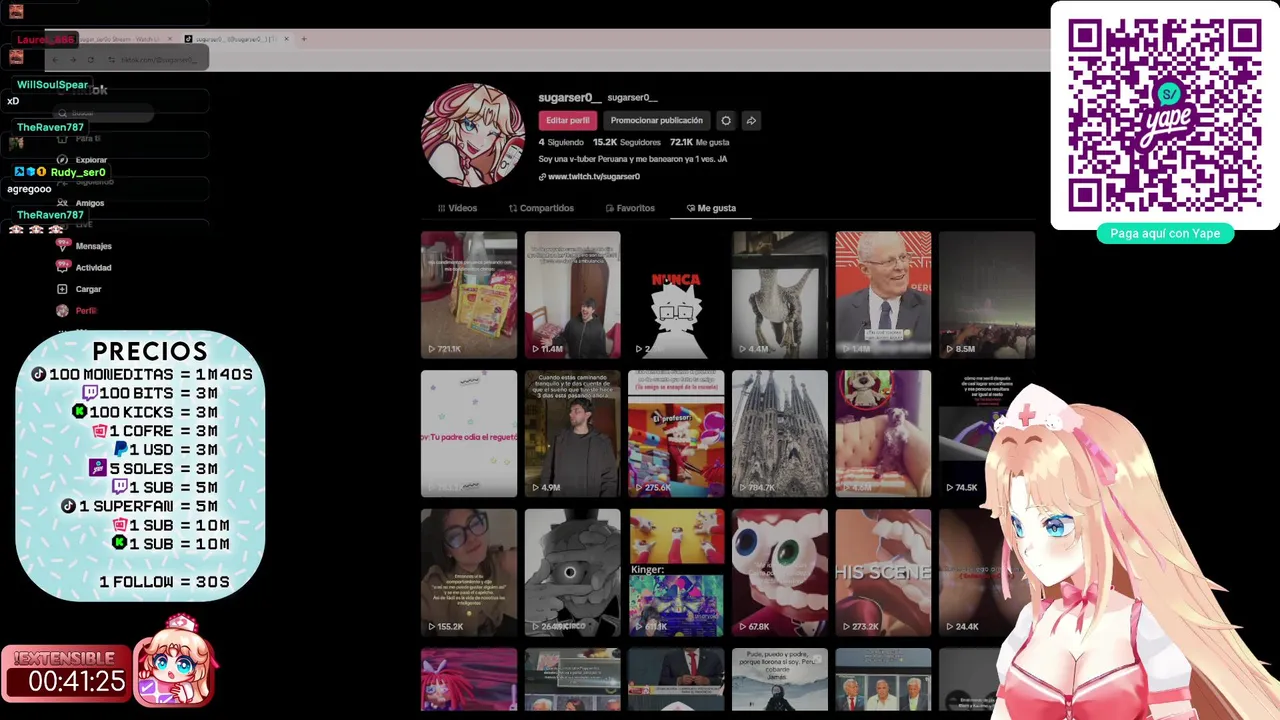This screenshot has height=720, width=1280.
Task: Open the video with 721.1K views
Action: (469, 295)
